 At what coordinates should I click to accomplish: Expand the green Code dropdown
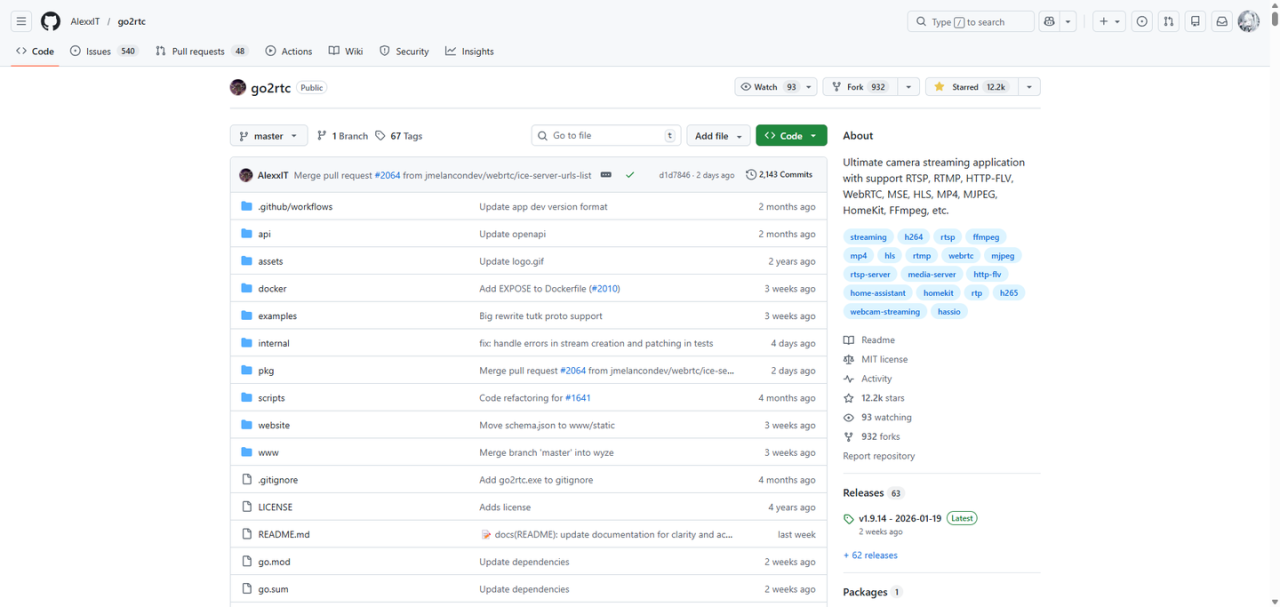click(x=791, y=136)
